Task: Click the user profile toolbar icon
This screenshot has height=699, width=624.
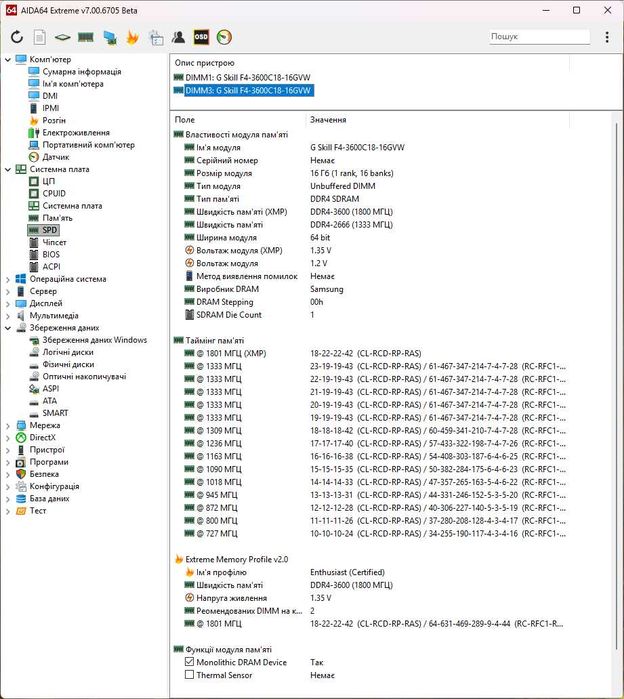Action: [178, 37]
